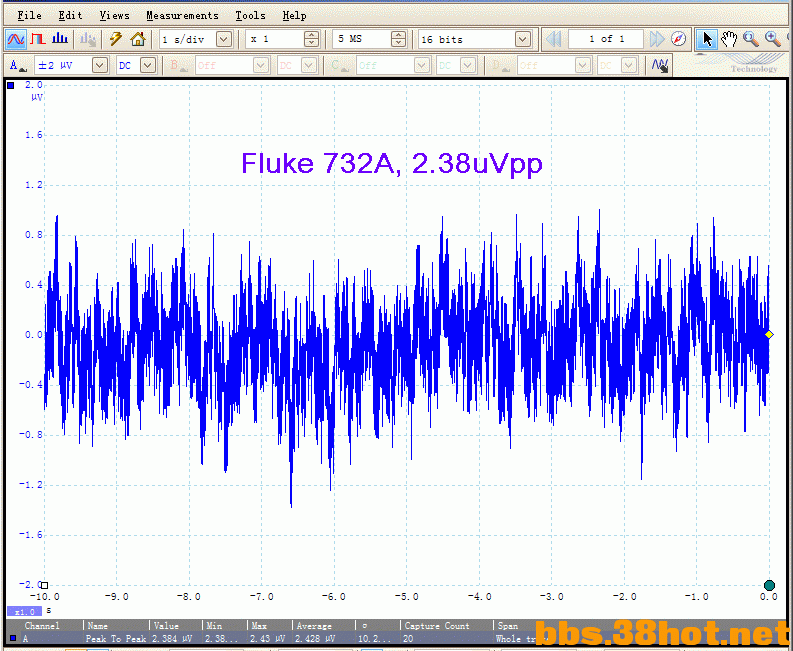Image resolution: width=793 pixels, height=651 pixels.
Task: Expand the 1 s/div timebase dropdown
Action: (x=224, y=39)
